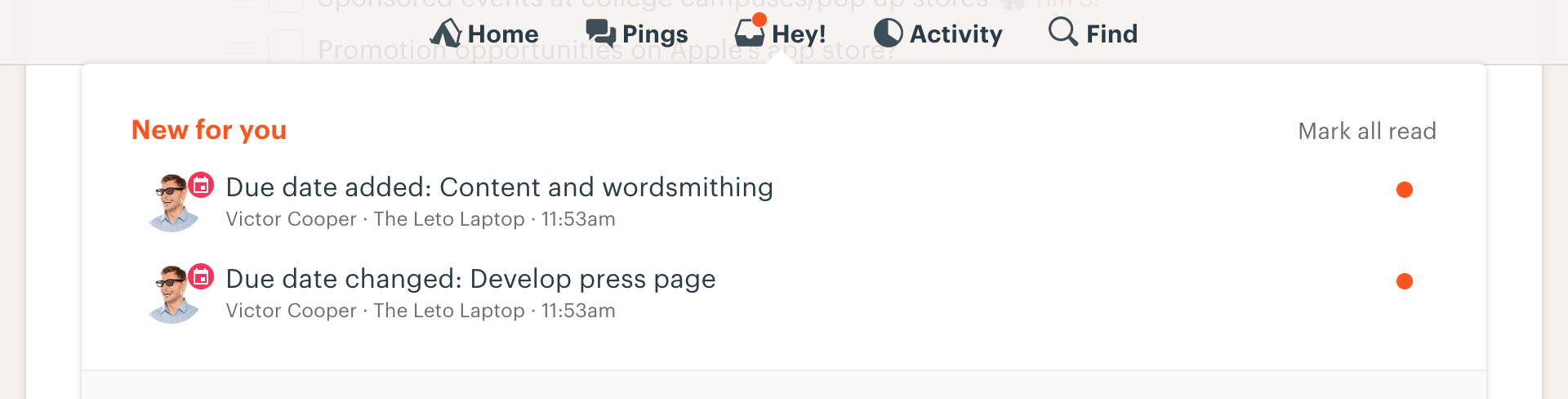Click Victor Cooper's avatar beside the Due date added notification
Viewport: 1568px width, 399px height.
click(173, 204)
